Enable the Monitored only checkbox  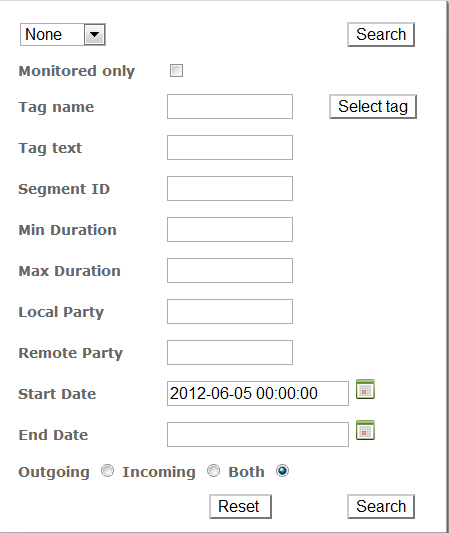pyautogui.click(x=176, y=71)
